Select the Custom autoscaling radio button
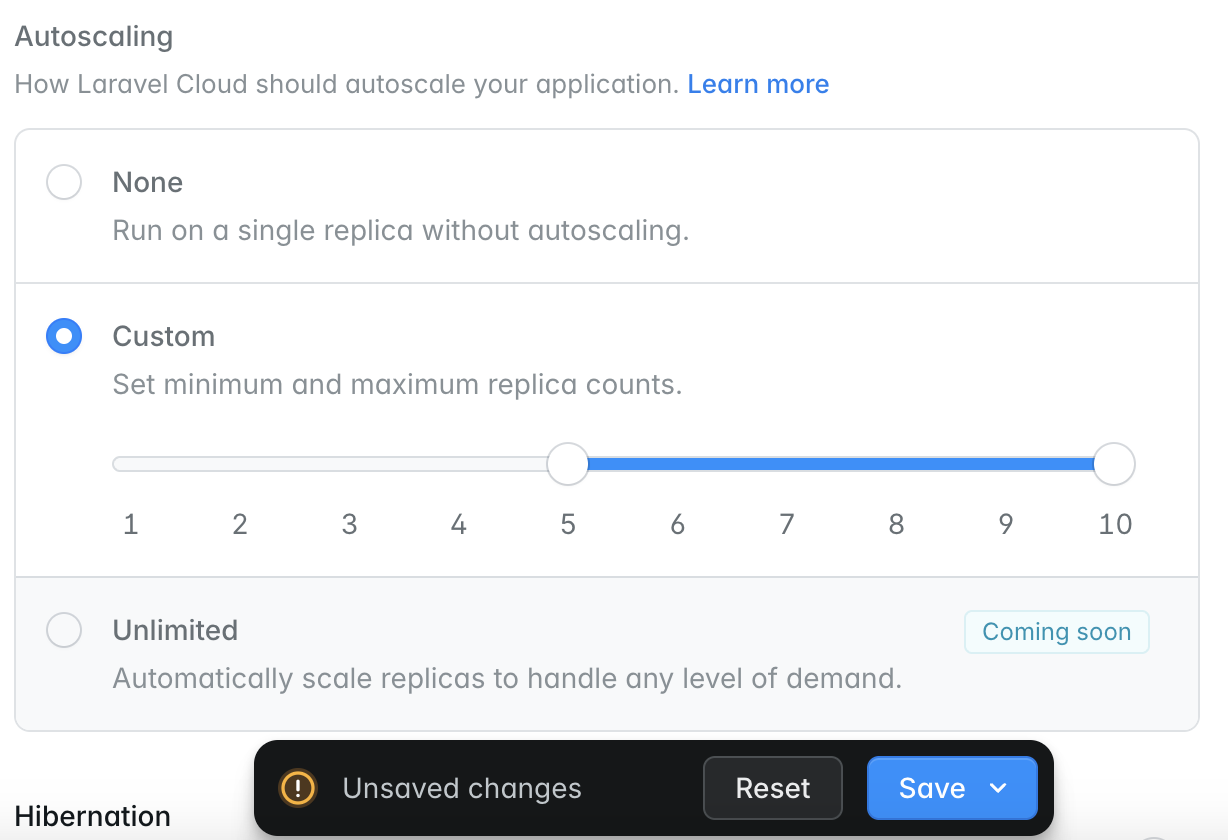 (x=64, y=337)
